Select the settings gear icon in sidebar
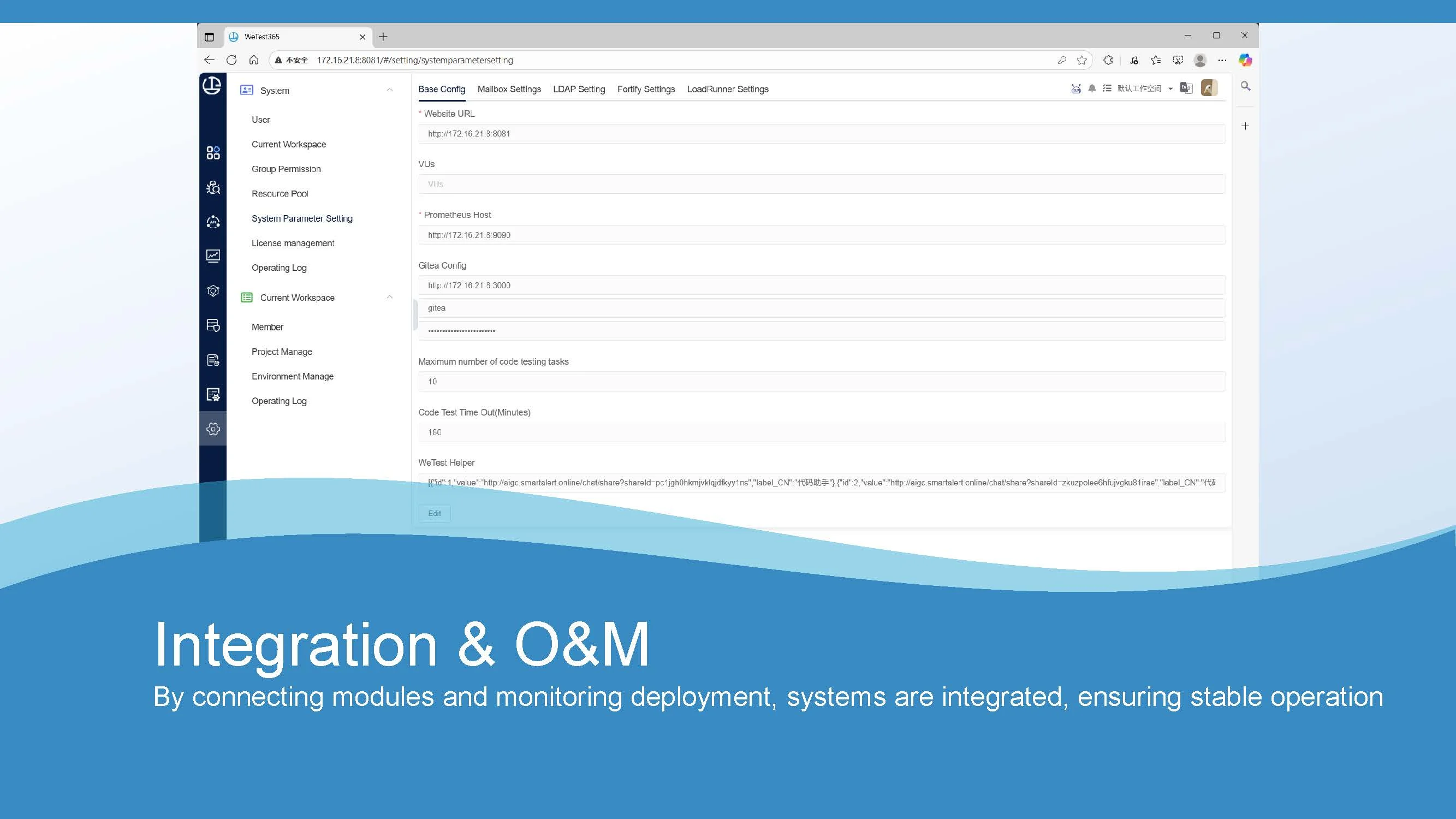 pyautogui.click(x=213, y=429)
